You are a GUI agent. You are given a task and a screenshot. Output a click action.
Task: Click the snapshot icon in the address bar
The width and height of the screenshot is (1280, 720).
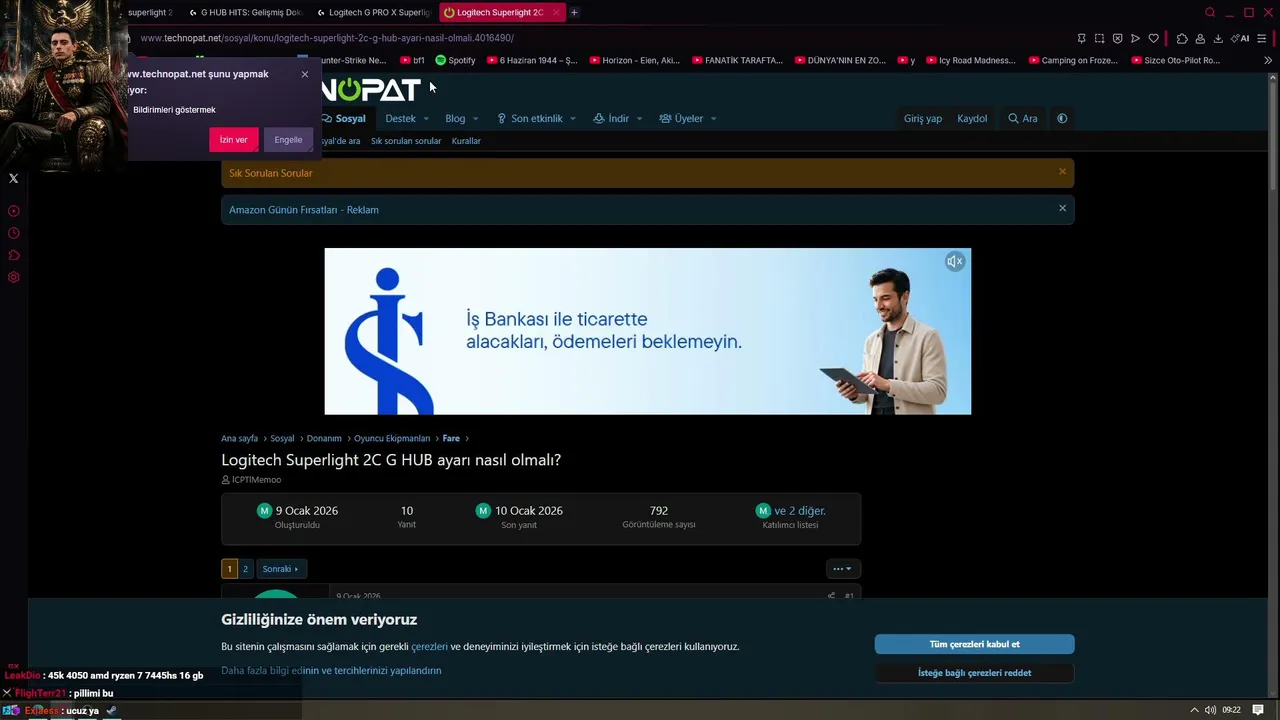click(1099, 38)
